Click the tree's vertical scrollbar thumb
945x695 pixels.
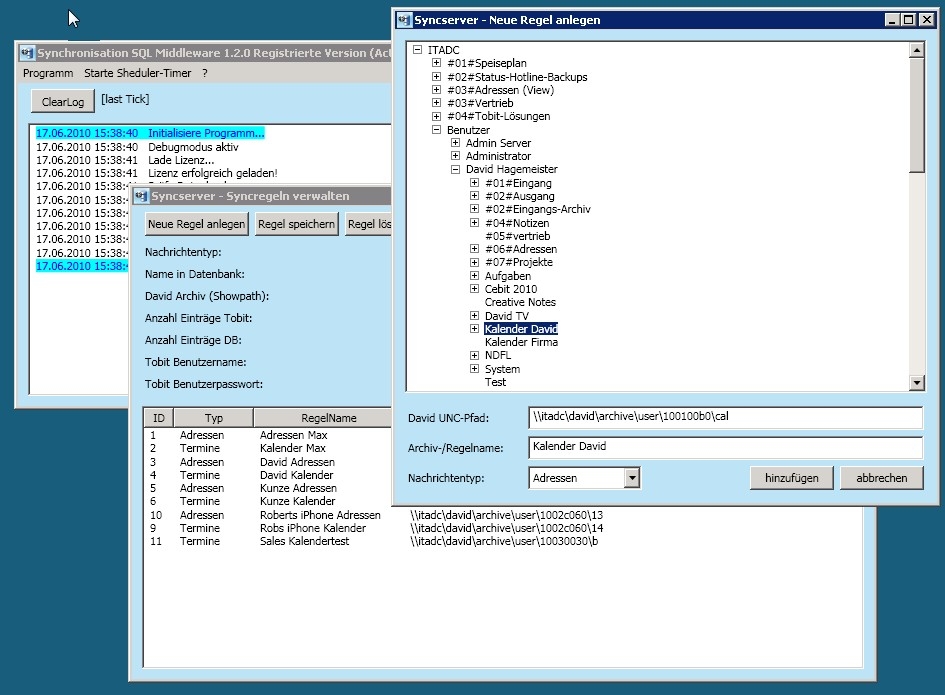pos(917,115)
